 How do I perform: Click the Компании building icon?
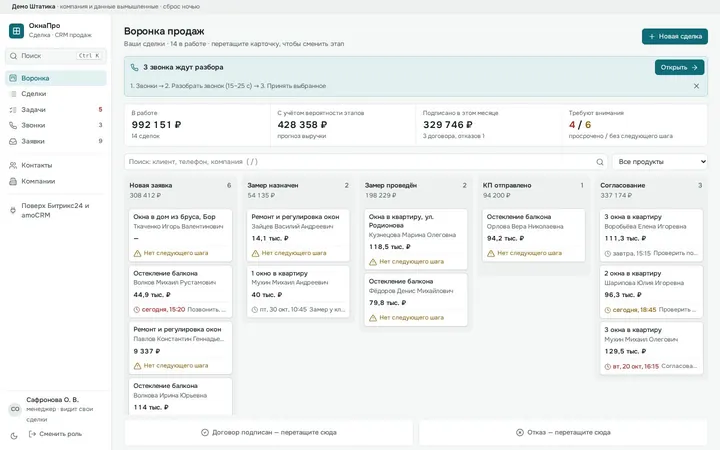[13, 181]
